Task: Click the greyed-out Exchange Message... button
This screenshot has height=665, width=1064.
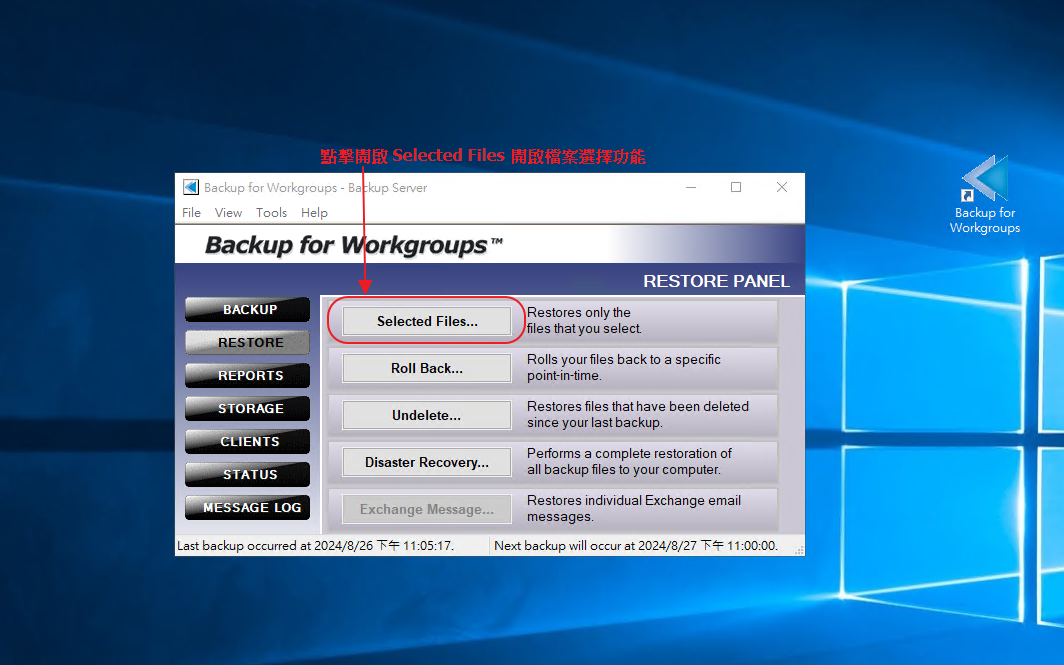Action: tap(427, 509)
